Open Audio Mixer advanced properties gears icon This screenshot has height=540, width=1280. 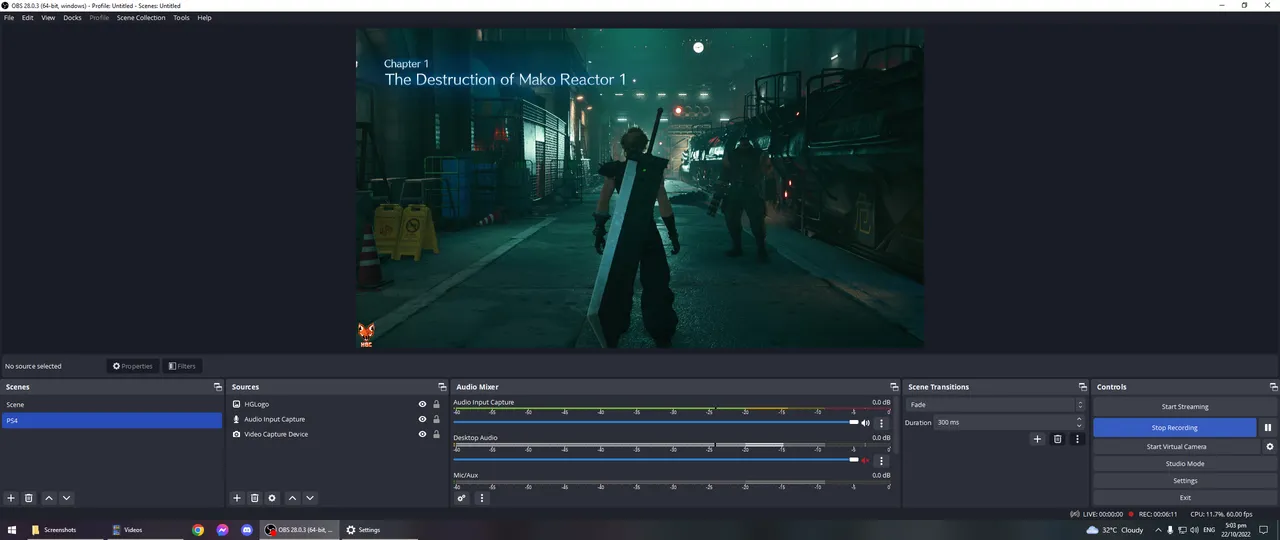[x=462, y=498]
